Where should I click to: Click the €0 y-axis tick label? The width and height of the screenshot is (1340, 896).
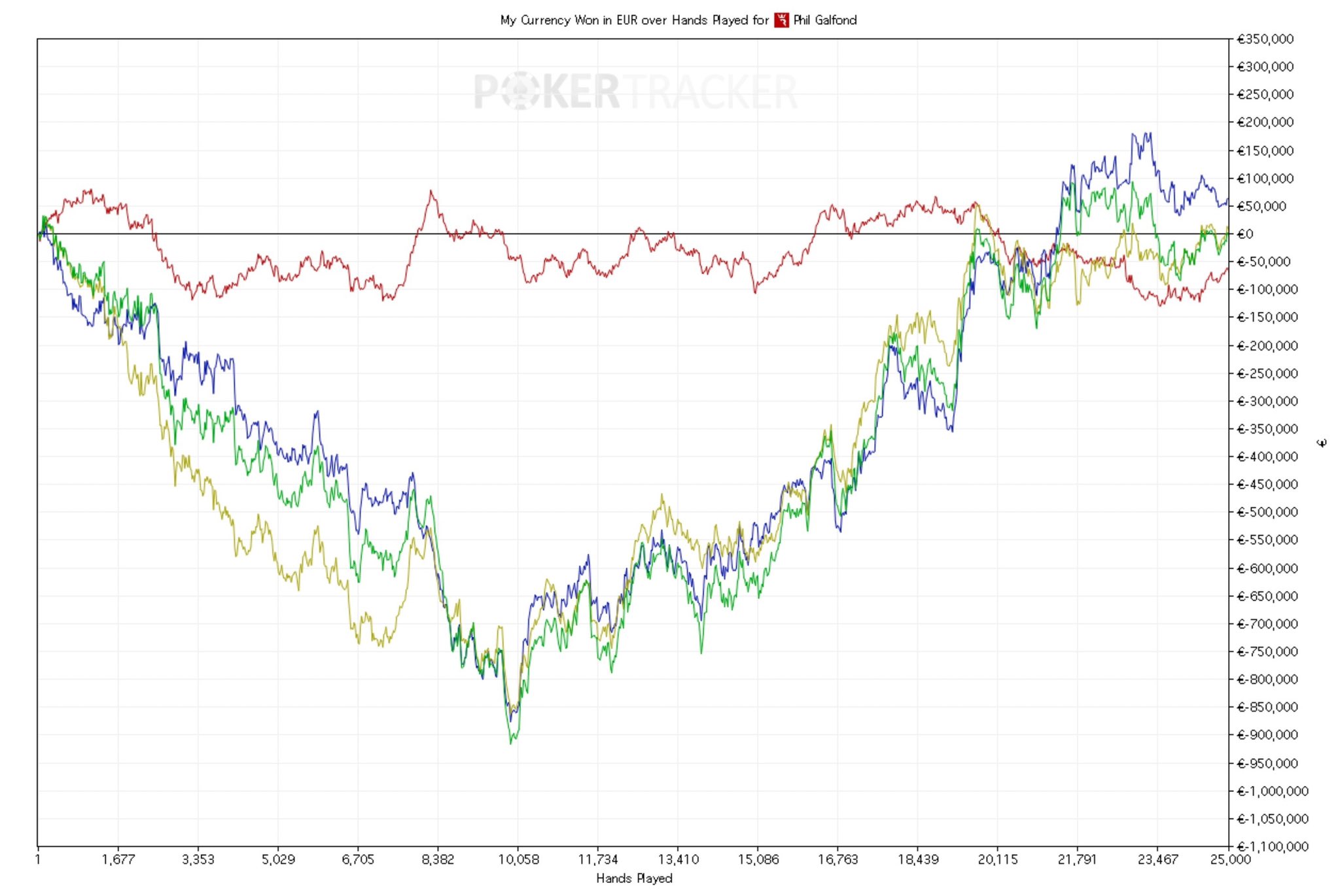1244,234
